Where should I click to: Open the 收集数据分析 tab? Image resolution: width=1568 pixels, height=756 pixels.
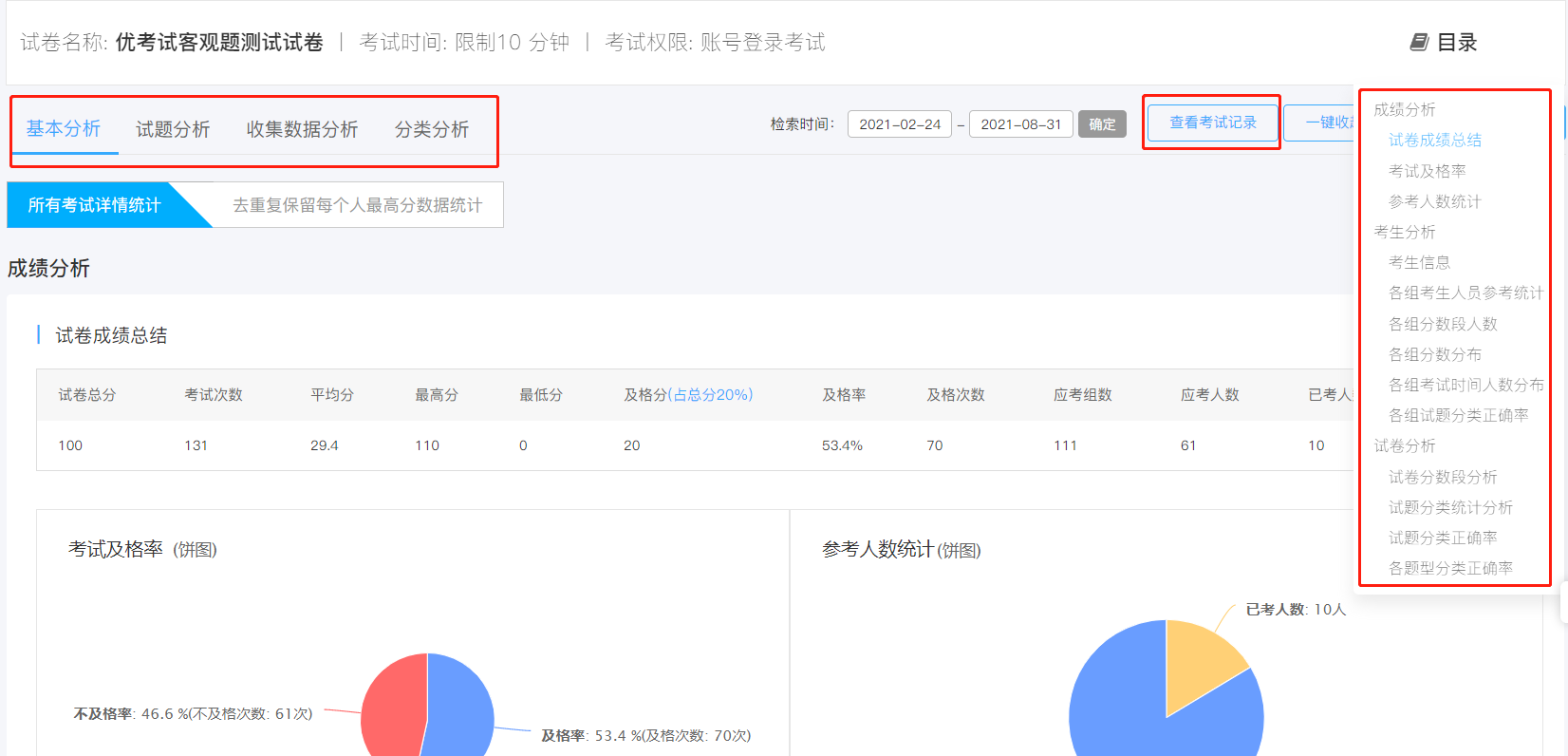302,129
